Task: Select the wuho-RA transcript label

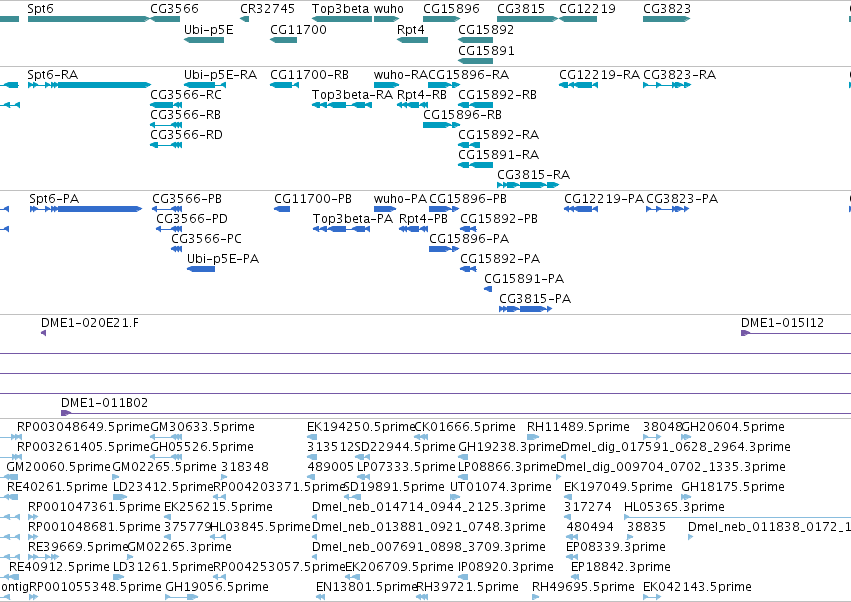Action: tap(401, 74)
